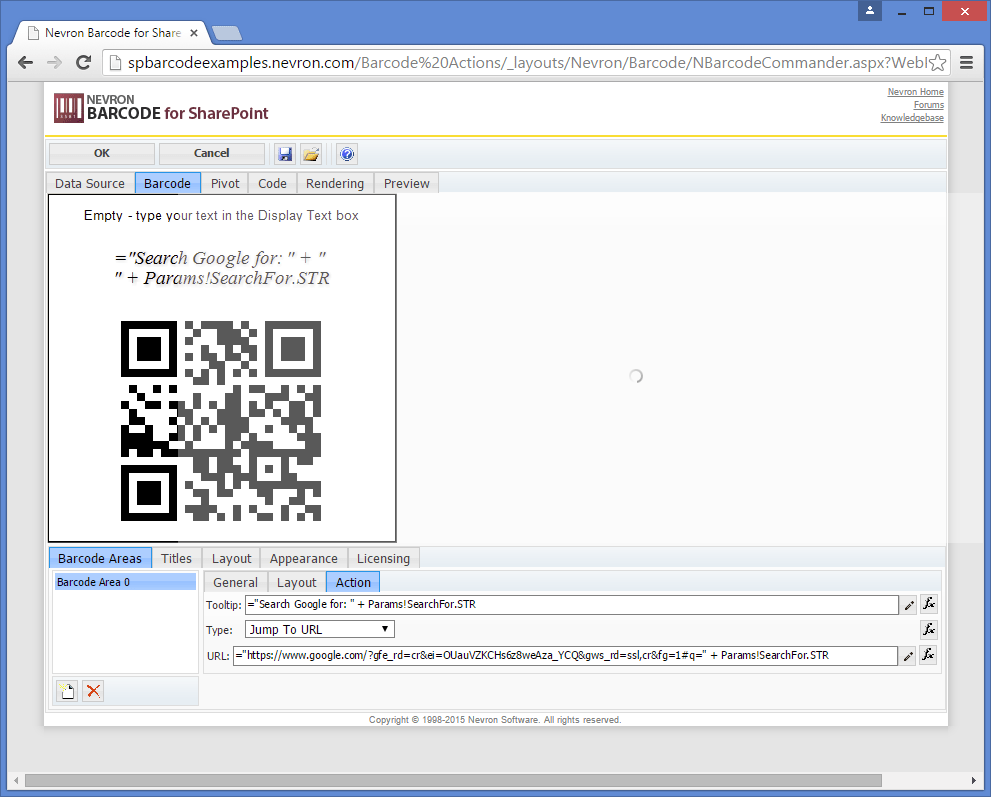Reload the page with the refresh icon
Screen dimensions: 991x797
pos(83,63)
